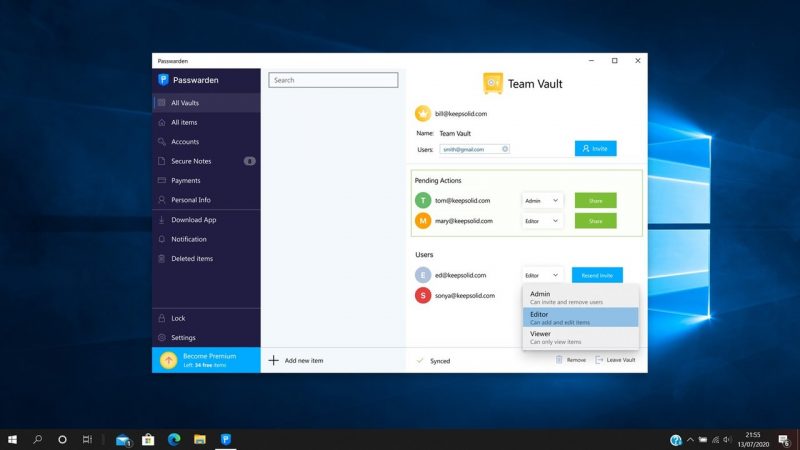800x450 pixels.
Task: Choose Viewer role in dropdown list
Action: point(580,337)
